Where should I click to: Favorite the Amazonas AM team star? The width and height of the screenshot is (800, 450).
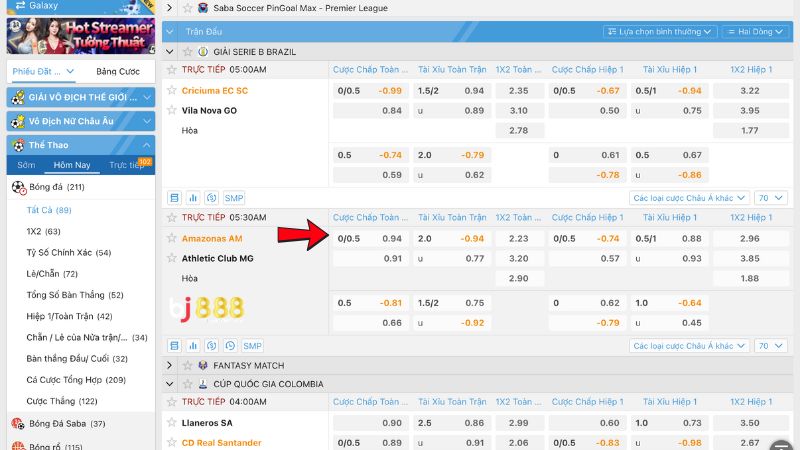click(x=172, y=238)
